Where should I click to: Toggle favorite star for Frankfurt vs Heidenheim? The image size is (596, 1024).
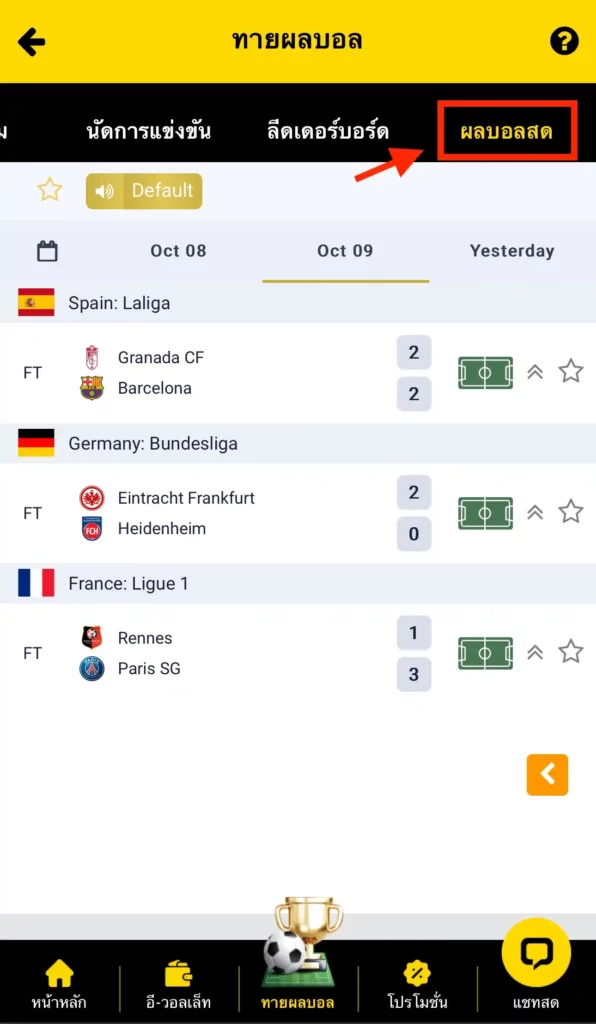point(571,511)
